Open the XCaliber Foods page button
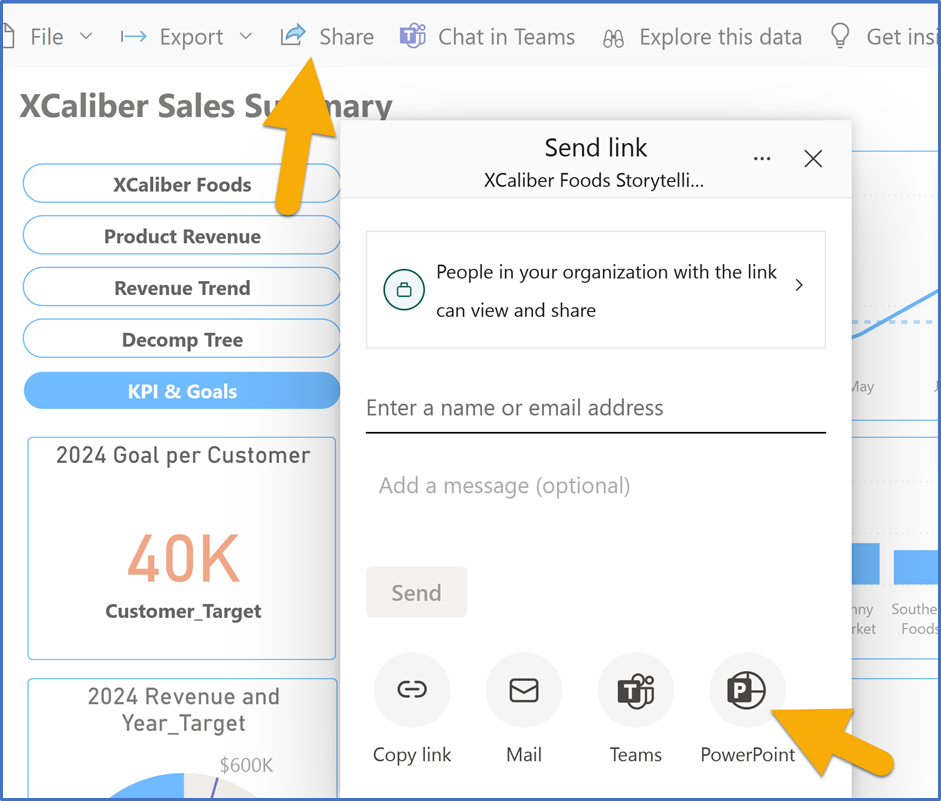The width and height of the screenshot is (941, 801). point(182,184)
